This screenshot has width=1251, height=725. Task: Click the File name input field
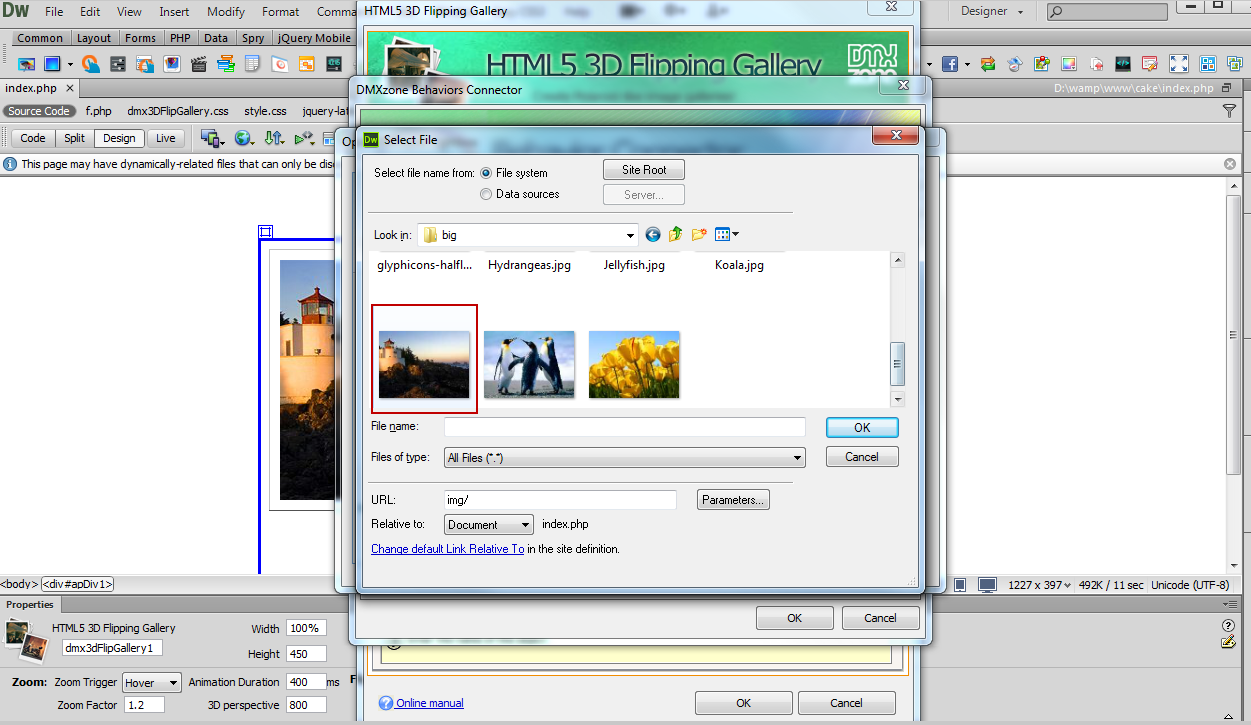[x=624, y=427]
